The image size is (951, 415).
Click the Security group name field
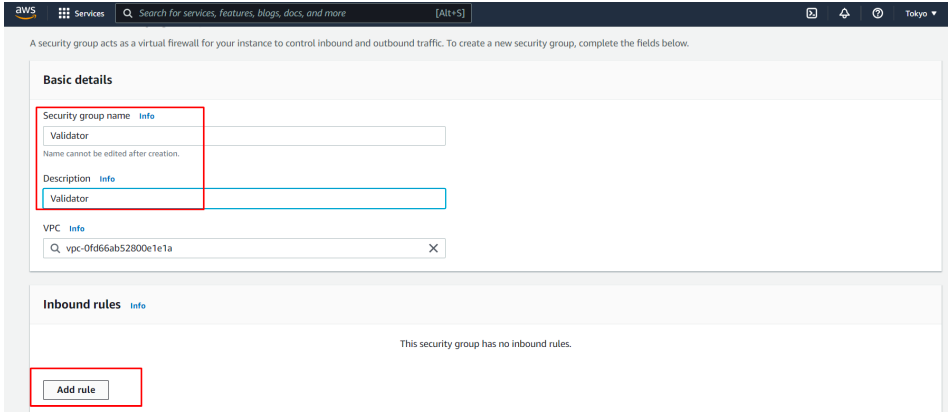(x=244, y=136)
